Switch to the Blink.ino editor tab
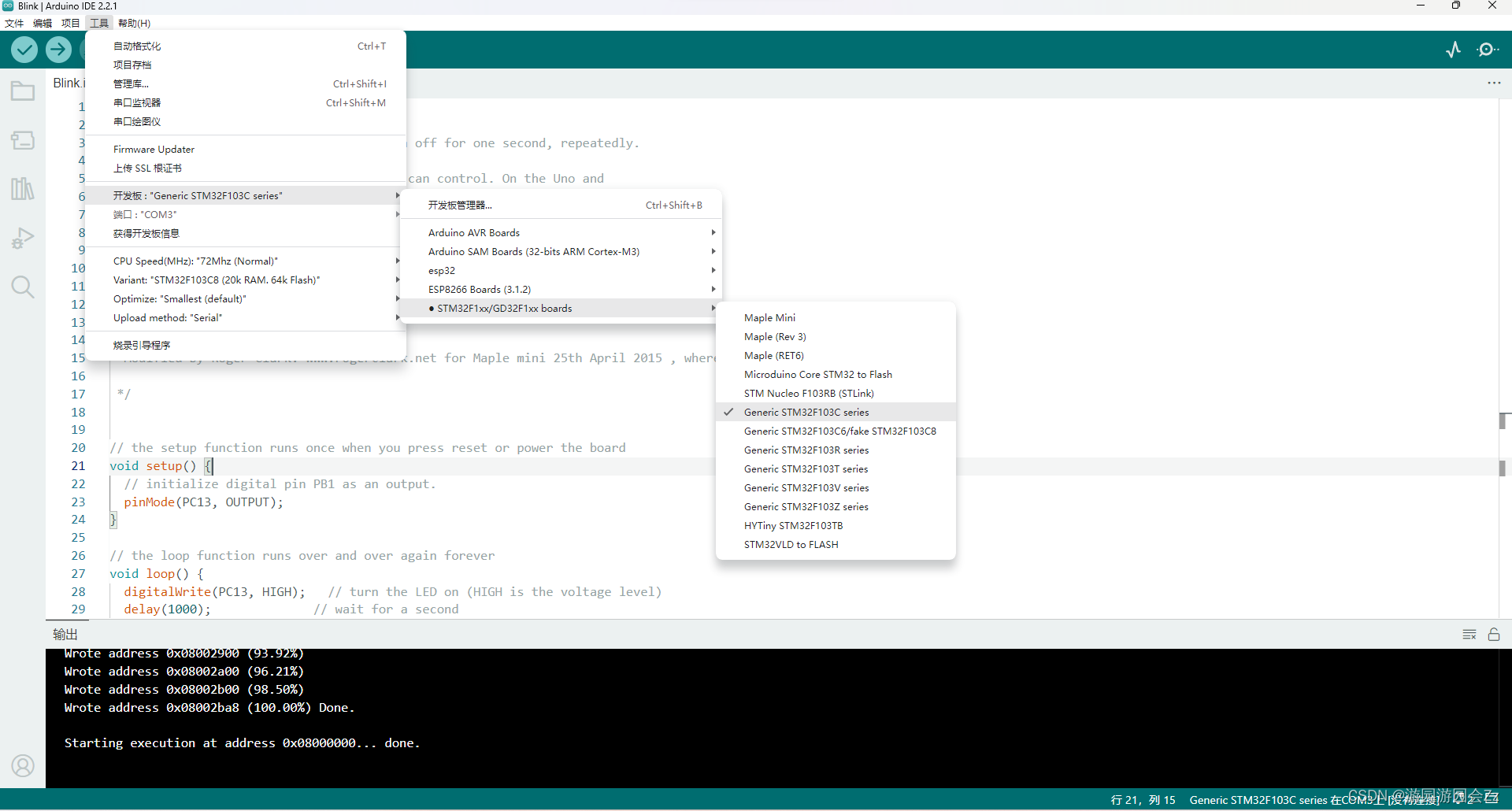1512x811 pixels. tap(68, 83)
